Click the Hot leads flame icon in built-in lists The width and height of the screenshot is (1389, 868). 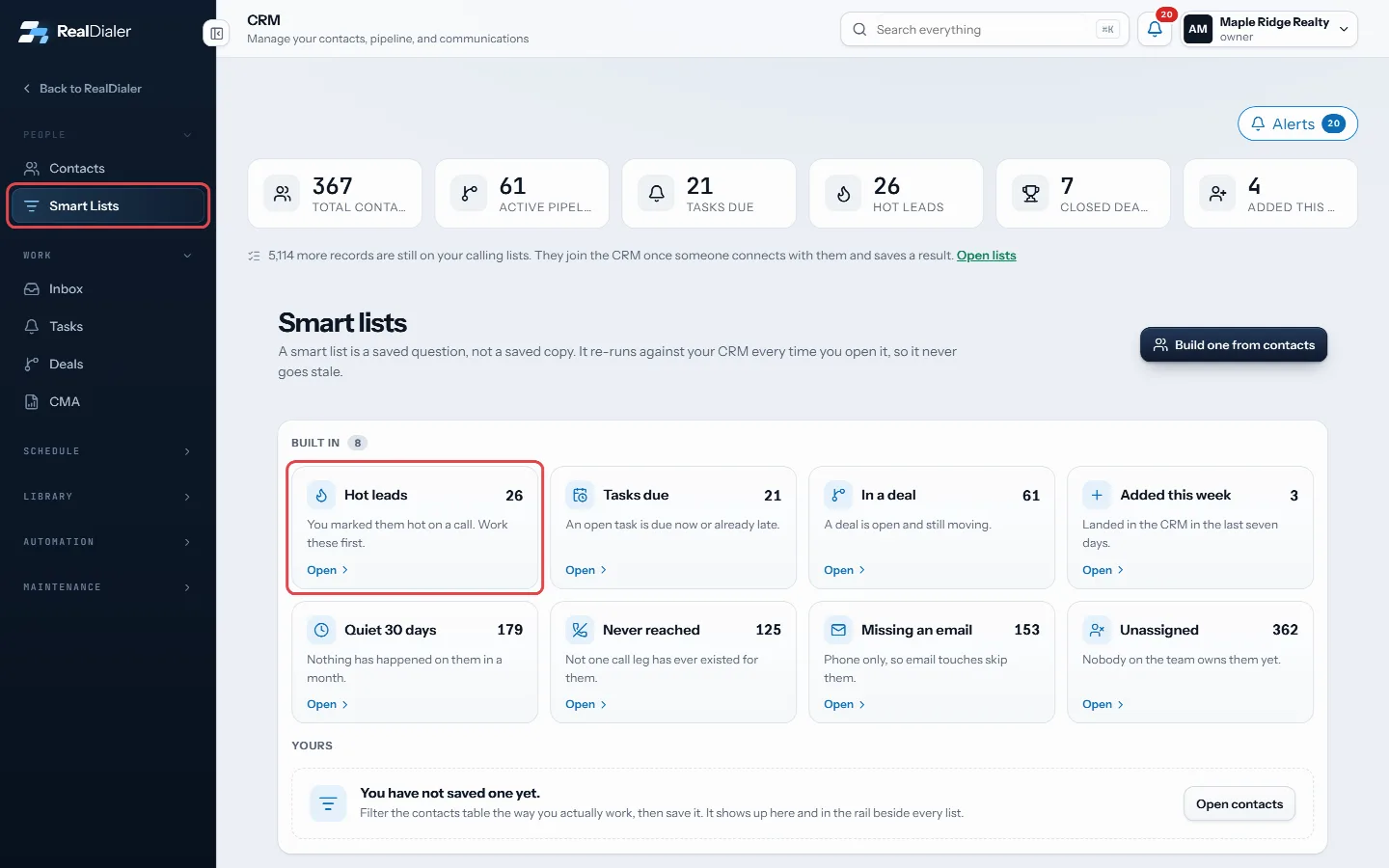[x=322, y=495]
